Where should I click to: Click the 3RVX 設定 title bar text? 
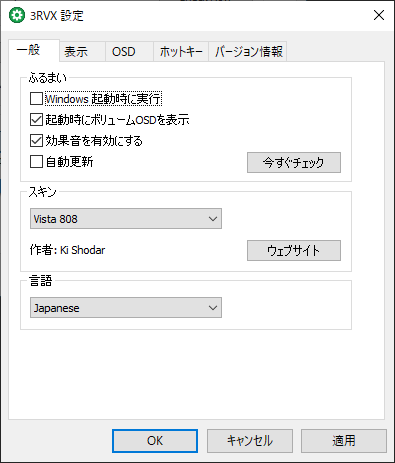(57, 16)
